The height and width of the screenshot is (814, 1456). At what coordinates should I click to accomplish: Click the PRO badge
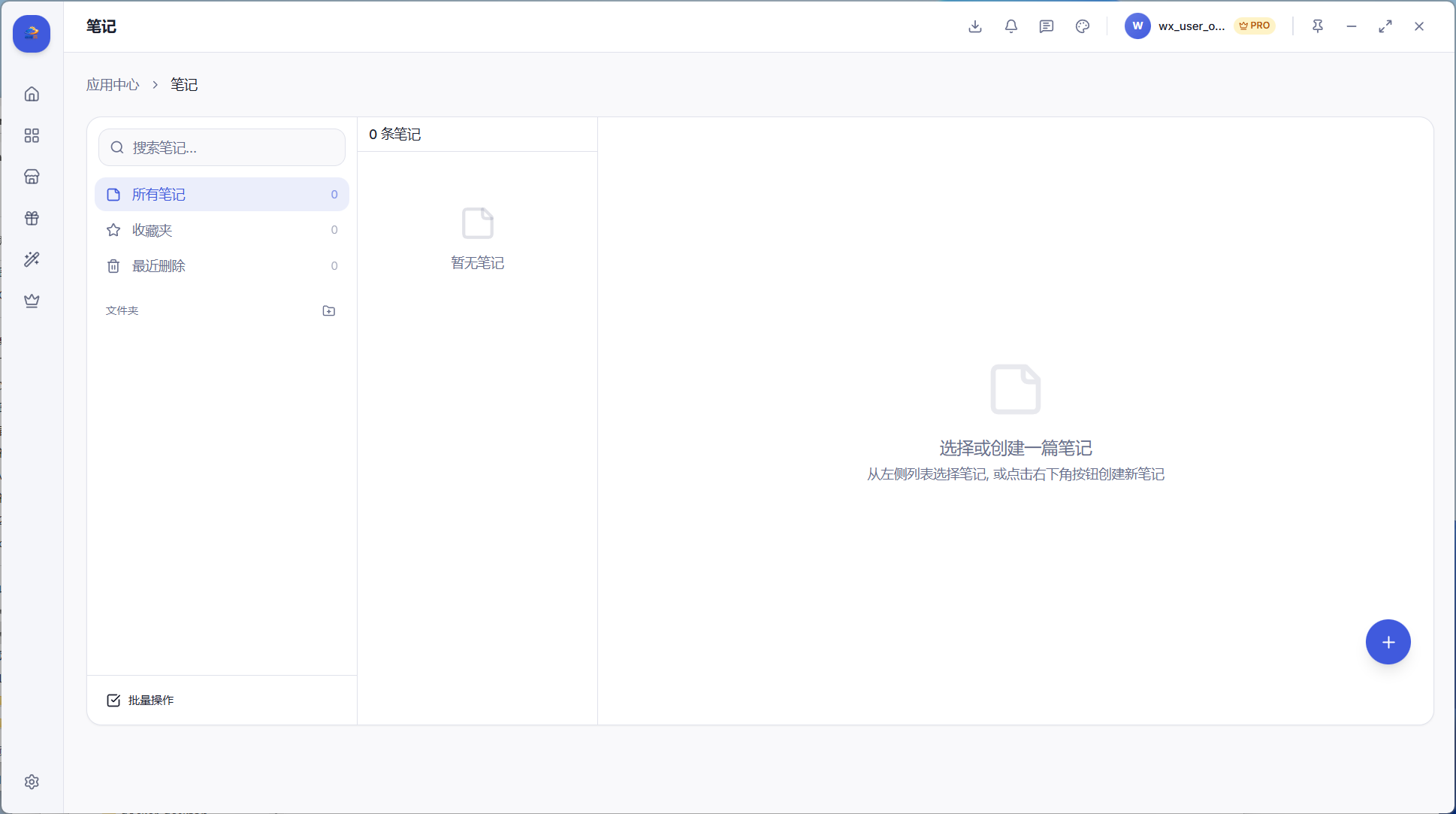(1254, 25)
